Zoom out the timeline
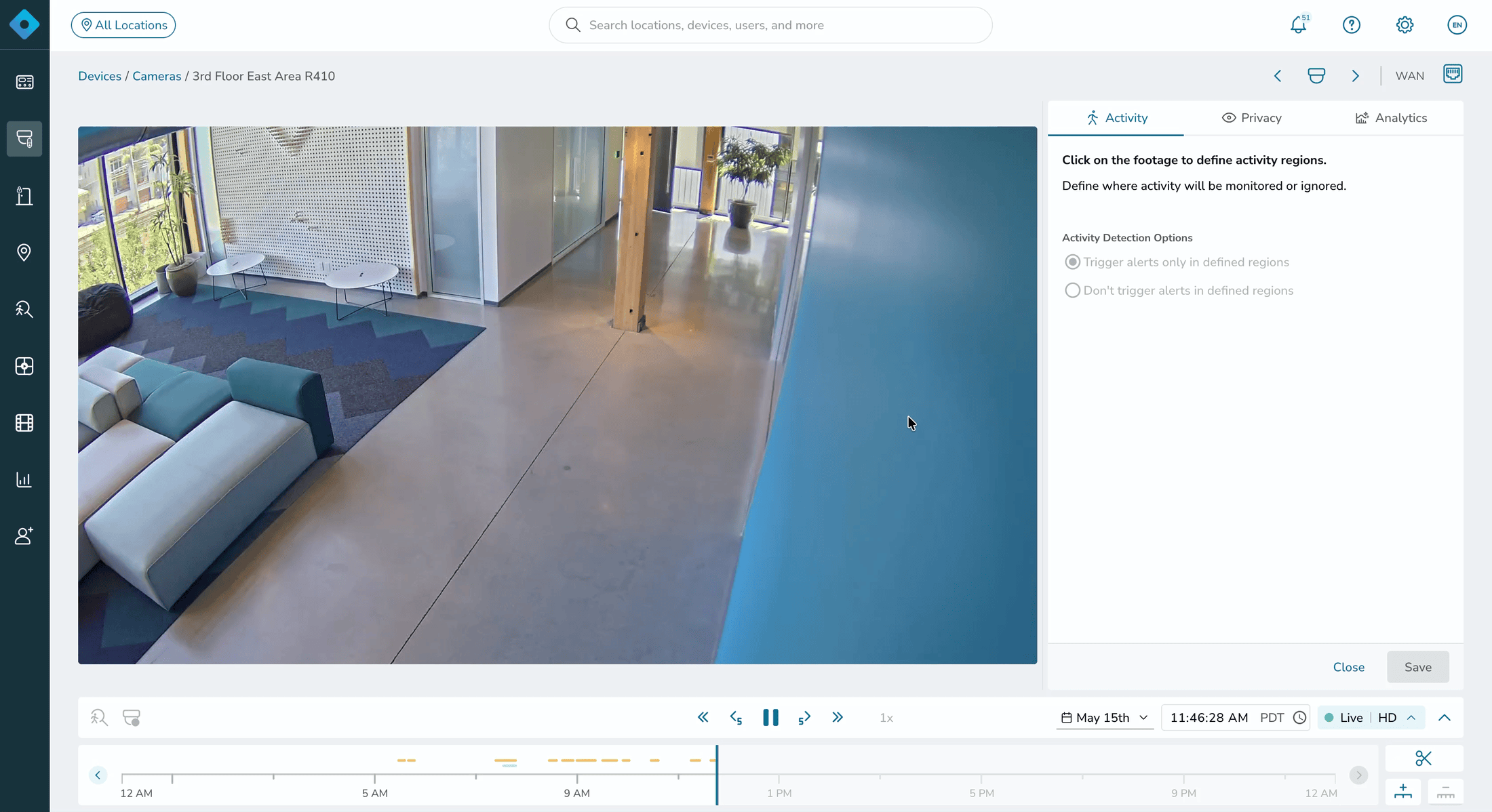1492x812 pixels. (x=1445, y=791)
